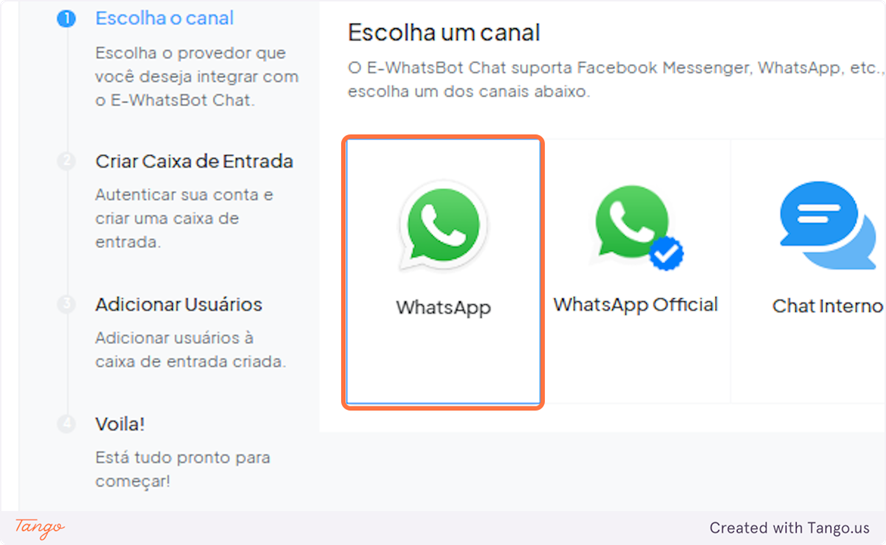This screenshot has width=886, height=545.
Task: Click the Escolha um canal heading
Action: [x=444, y=32]
